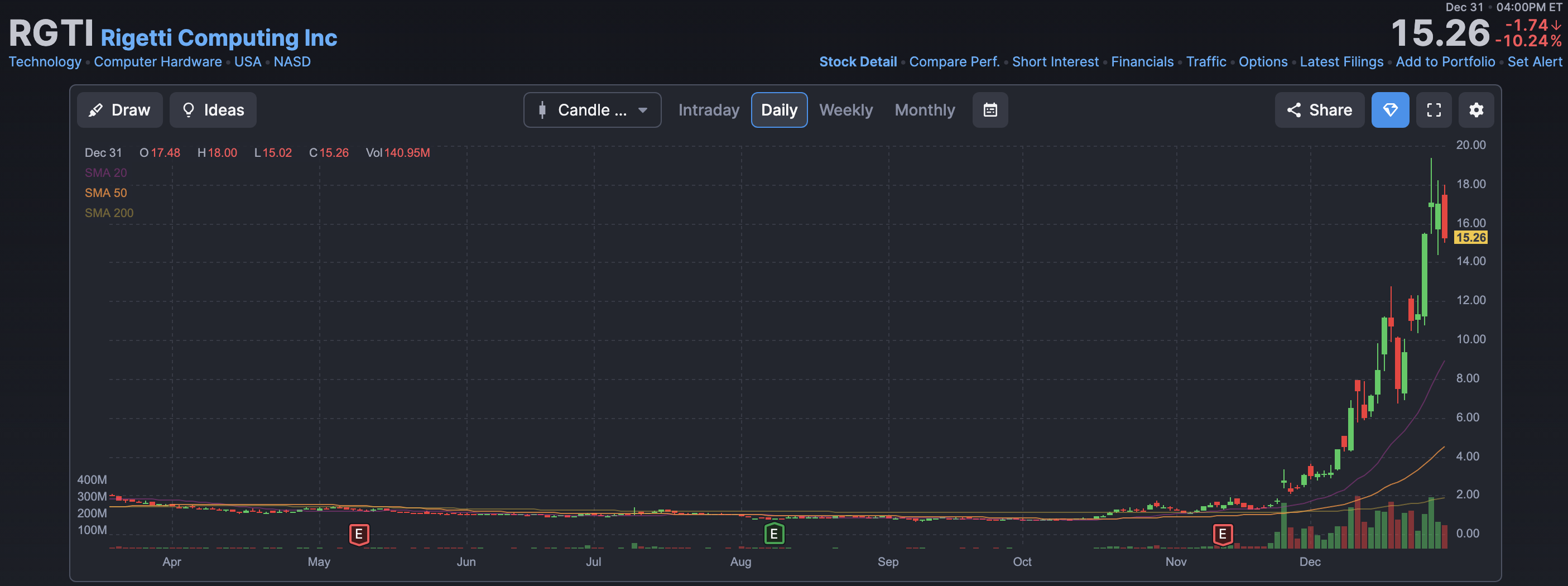
Task: Click the 15.26 price tag on axis
Action: (1470, 237)
